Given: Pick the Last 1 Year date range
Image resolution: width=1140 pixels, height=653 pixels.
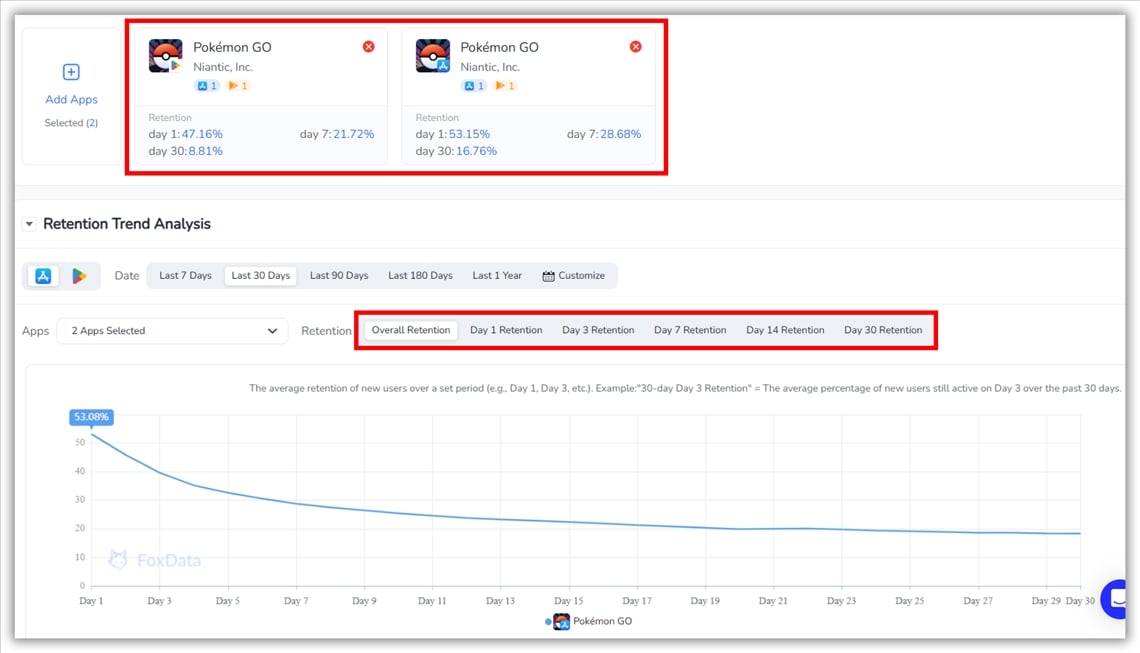Looking at the screenshot, I should 497,276.
